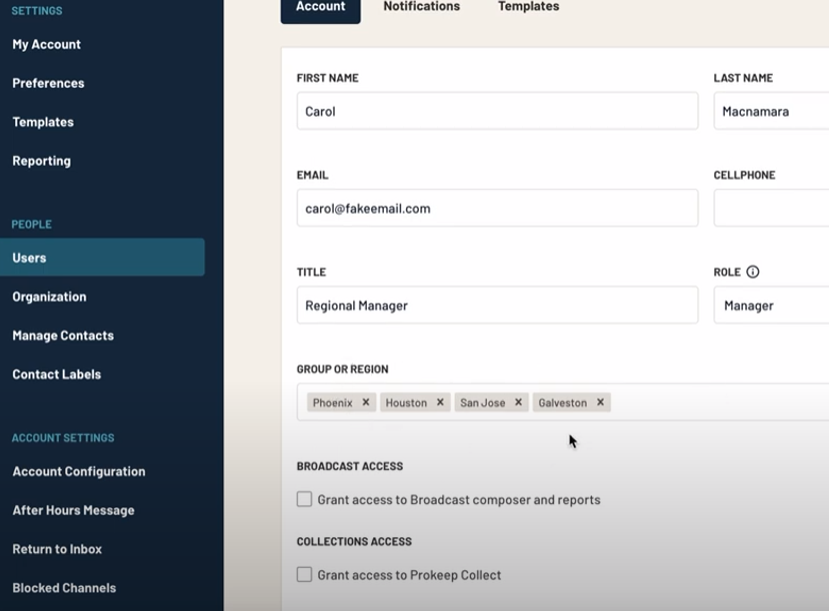Open Reporting from the sidebar

coord(41,161)
